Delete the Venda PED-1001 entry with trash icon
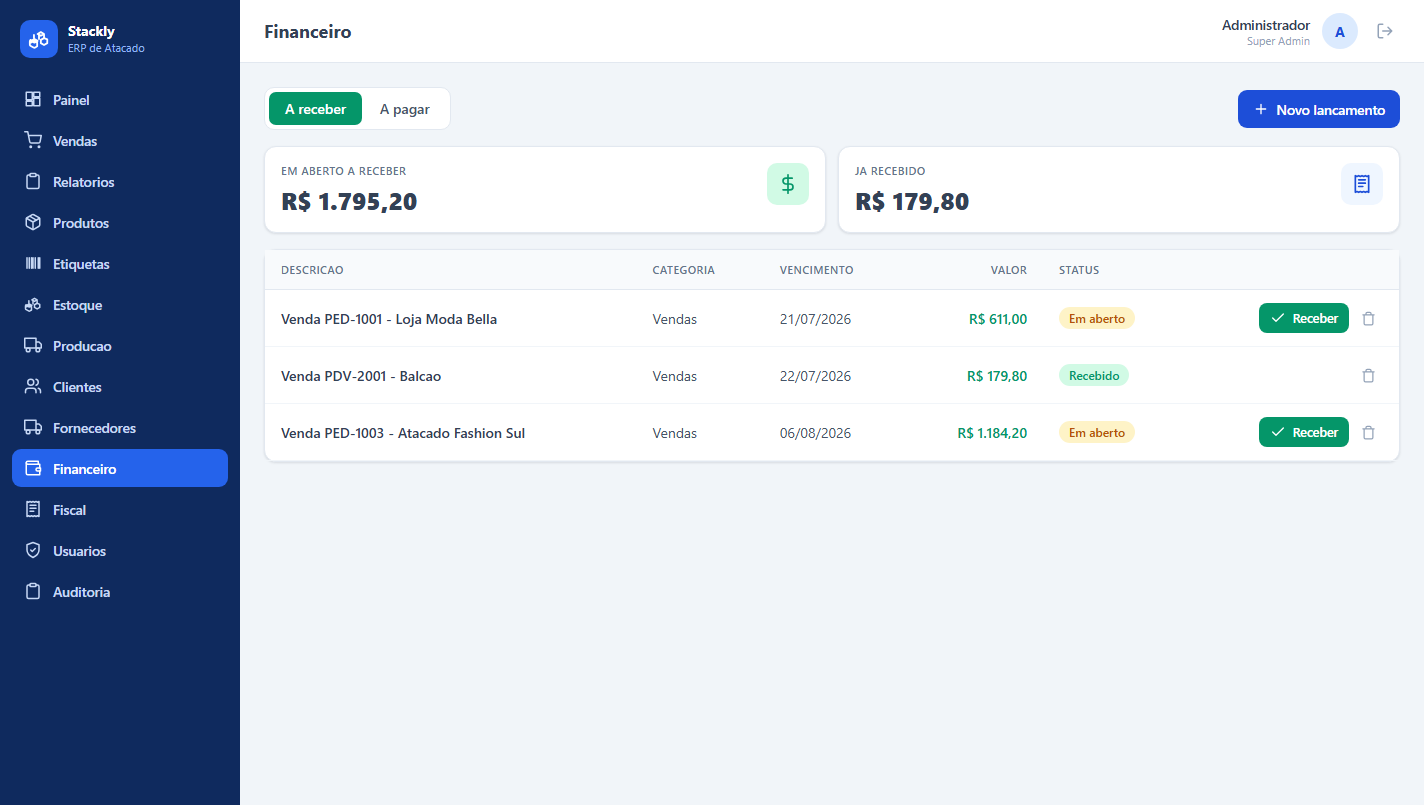 pos(1369,319)
